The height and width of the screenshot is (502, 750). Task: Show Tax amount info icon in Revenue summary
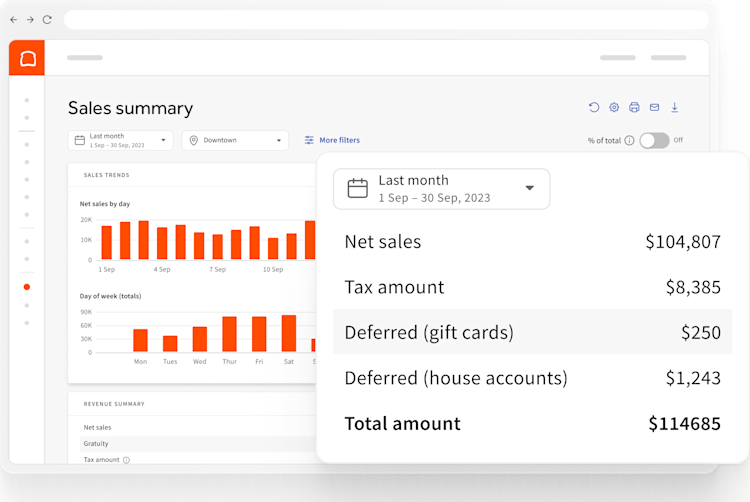[126, 460]
